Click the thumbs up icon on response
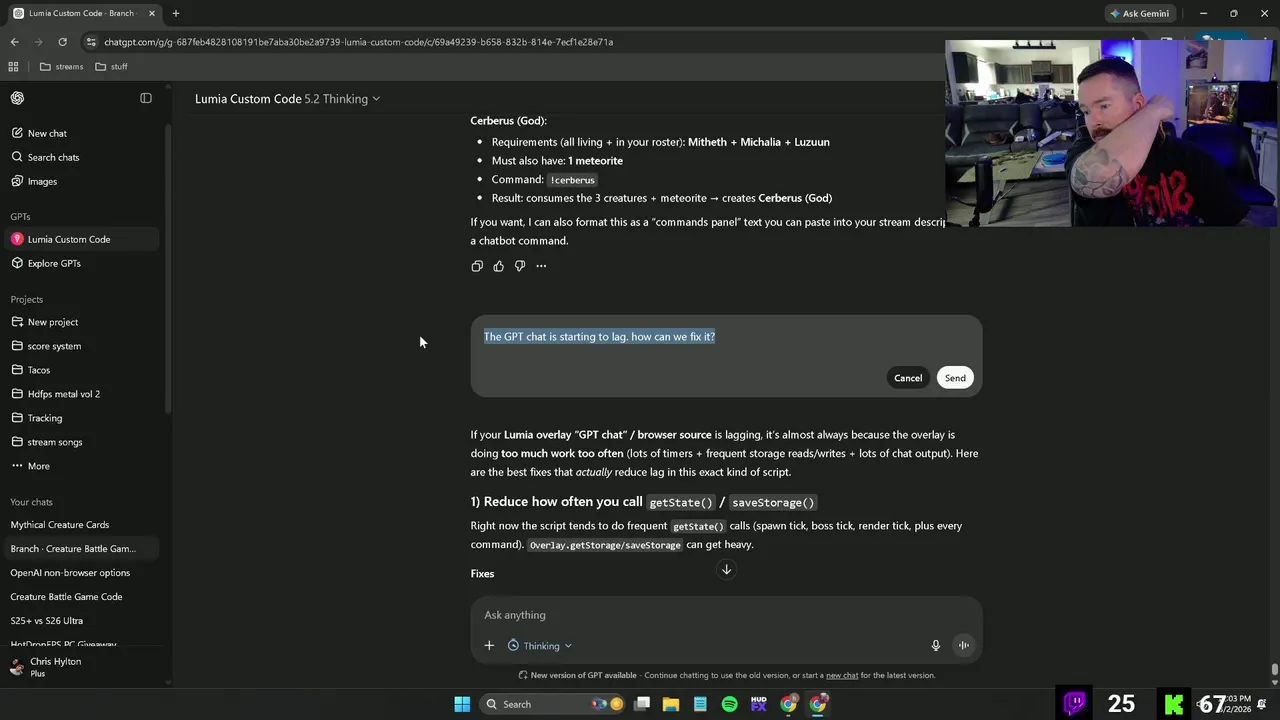This screenshot has width=1280, height=720. [498, 266]
